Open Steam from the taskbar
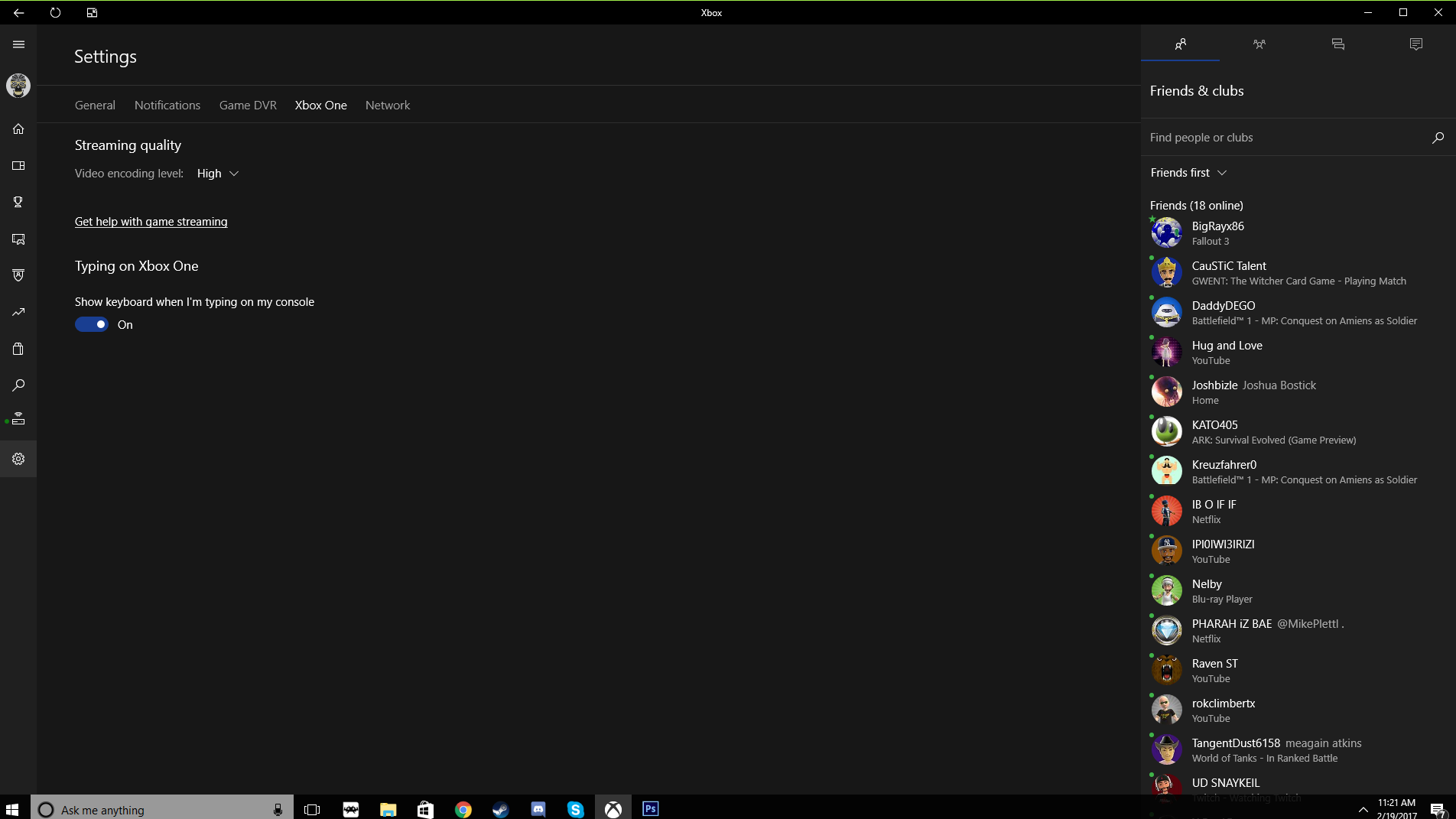Image resolution: width=1456 pixels, height=819 pixels. [500, 809]
